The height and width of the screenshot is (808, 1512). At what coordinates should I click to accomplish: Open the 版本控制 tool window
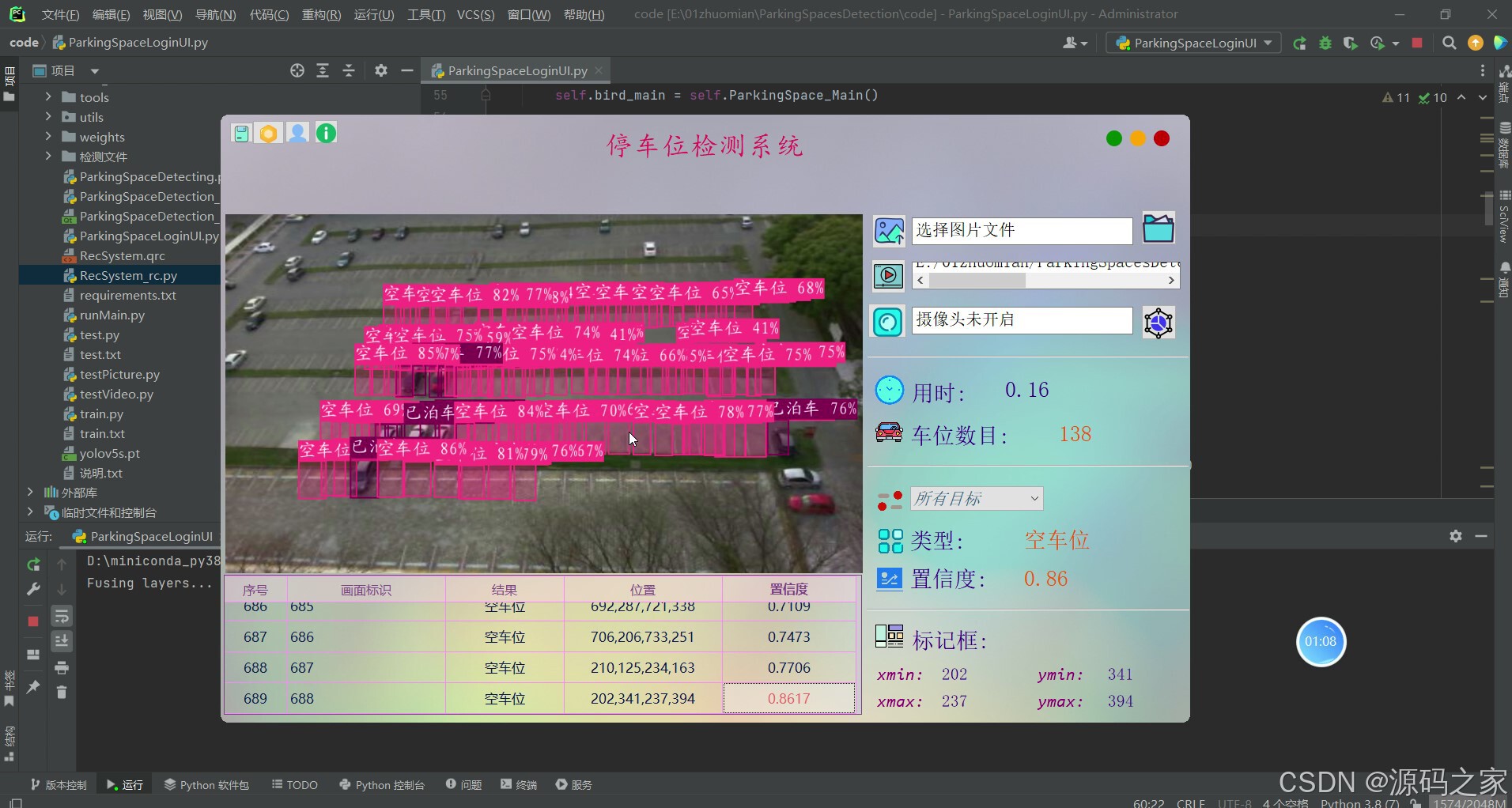[59, 784]
